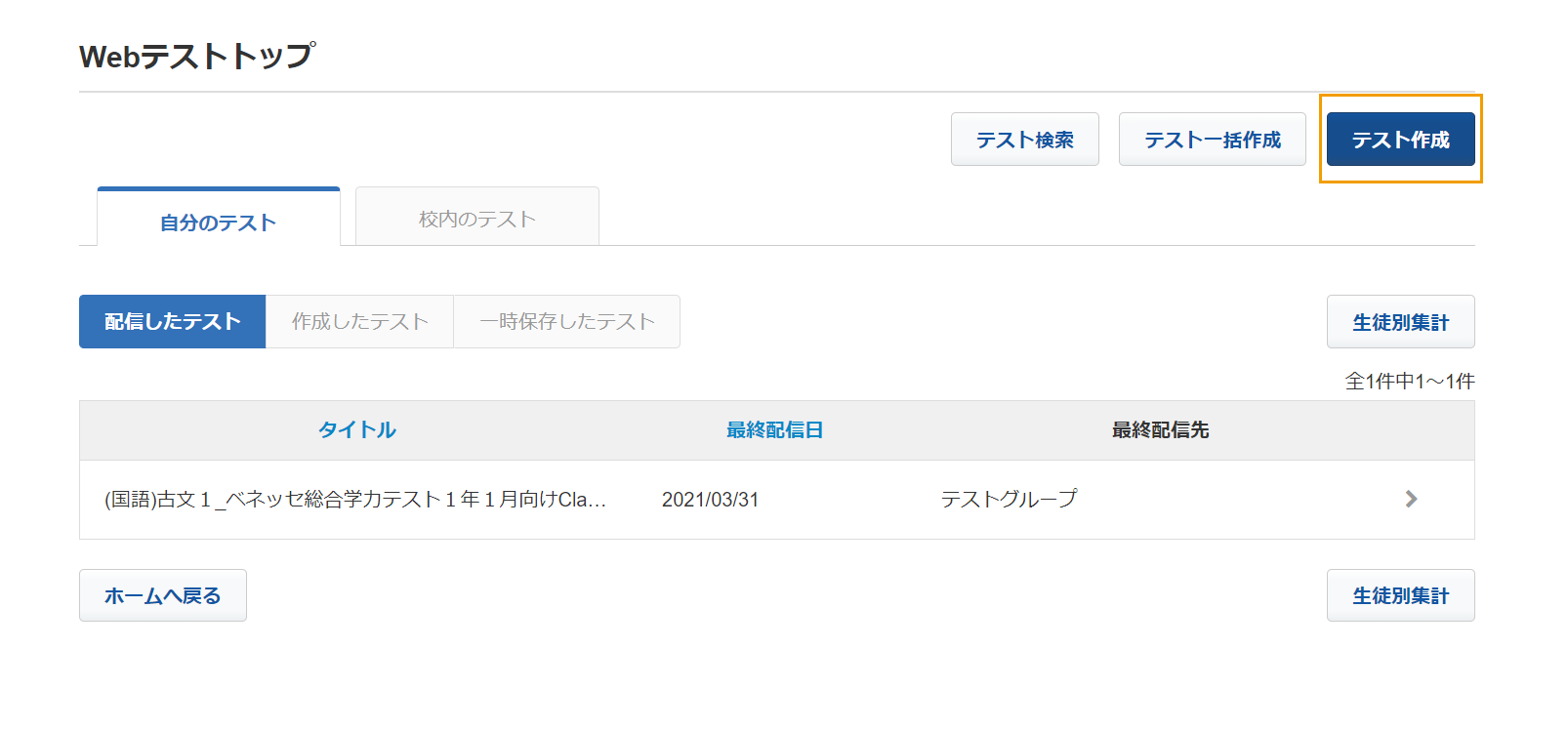
Task: Open テスト検索
Action: click(1025, 140)
